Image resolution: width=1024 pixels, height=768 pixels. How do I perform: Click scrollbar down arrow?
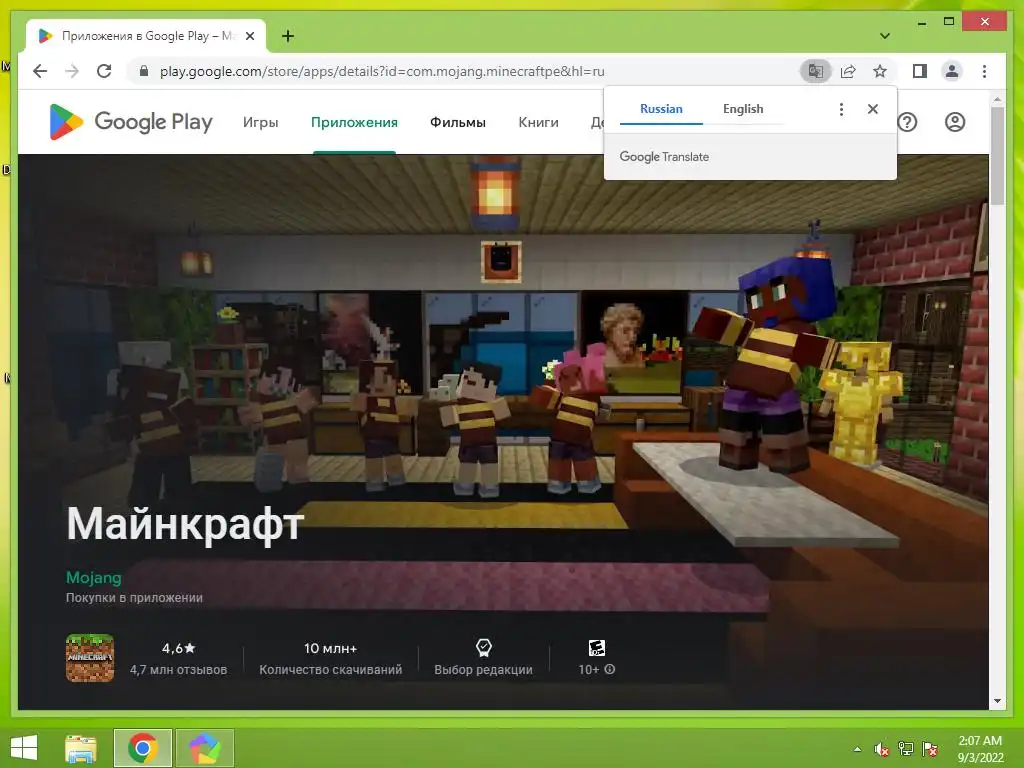point(997,701)
